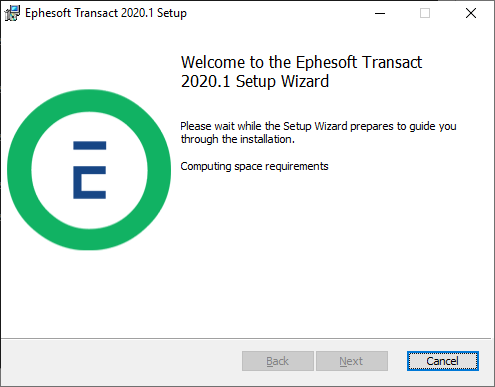Click the disabled Back button
Screen dimensions: 495x387
click(x=278, y=361)
